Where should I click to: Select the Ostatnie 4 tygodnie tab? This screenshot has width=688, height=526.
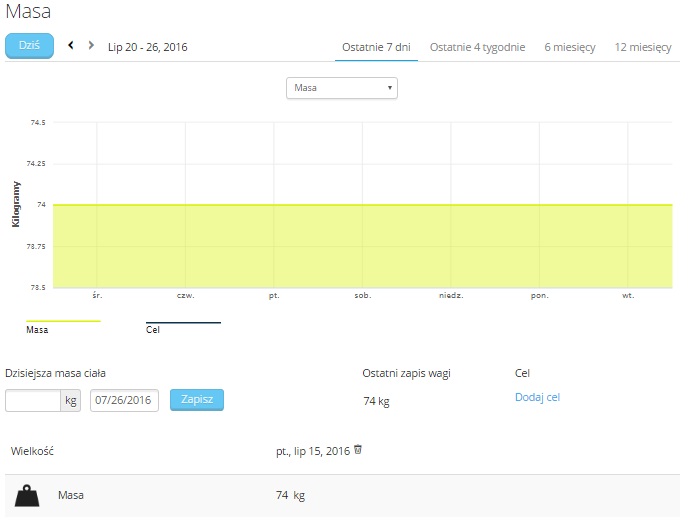pos(477,47)
